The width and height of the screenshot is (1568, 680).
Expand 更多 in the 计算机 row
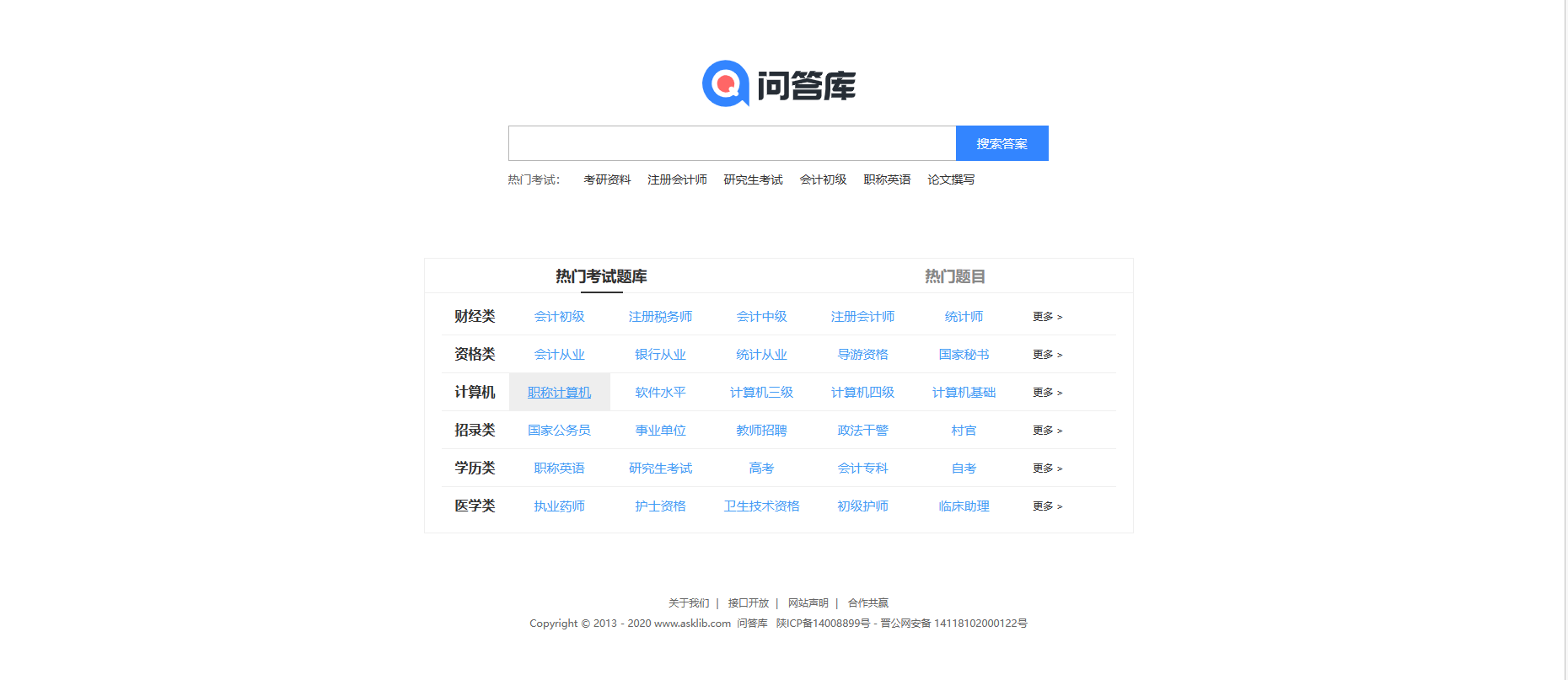pos(1048,393)
